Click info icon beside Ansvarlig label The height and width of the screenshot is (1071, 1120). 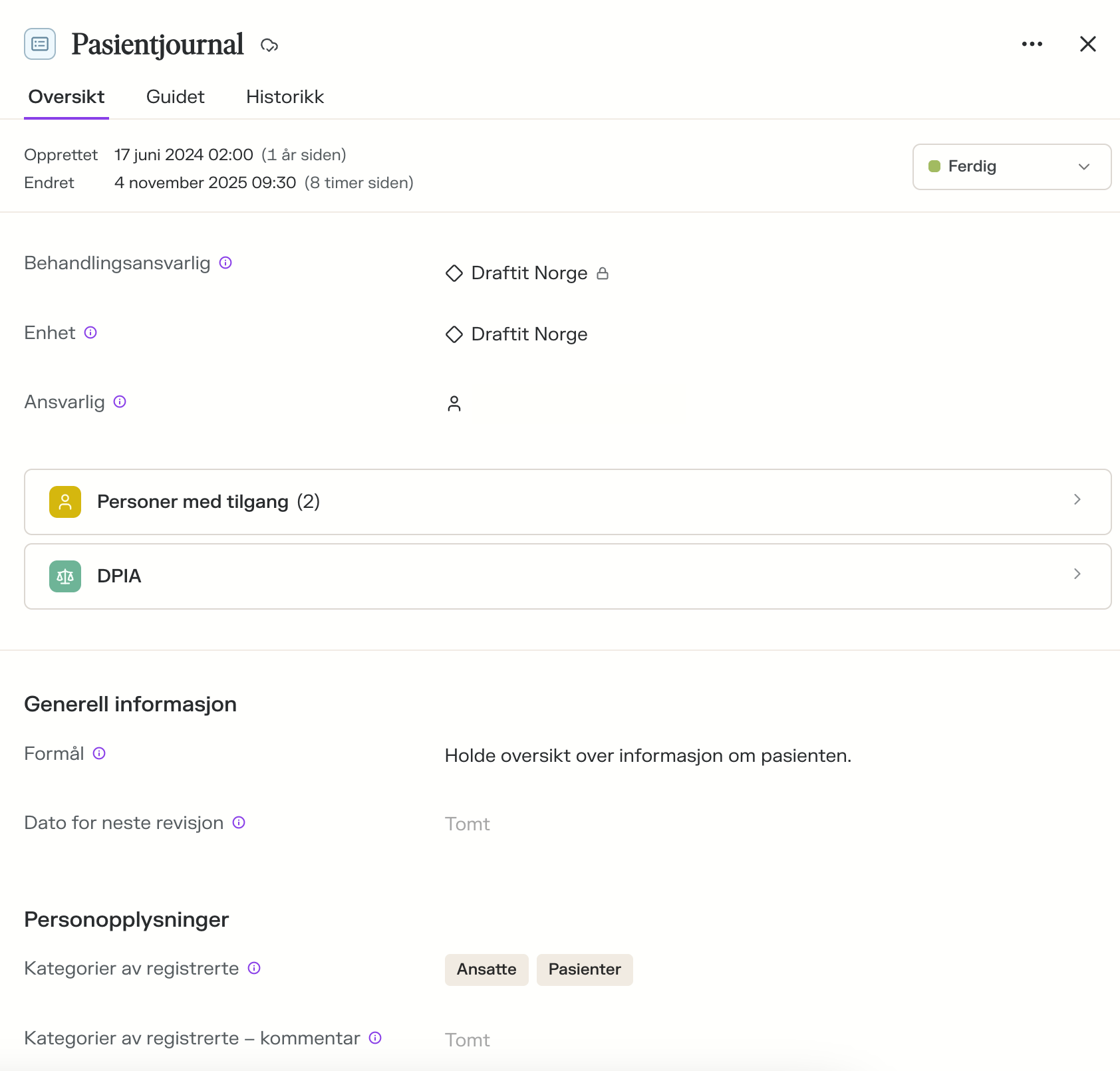120,402
